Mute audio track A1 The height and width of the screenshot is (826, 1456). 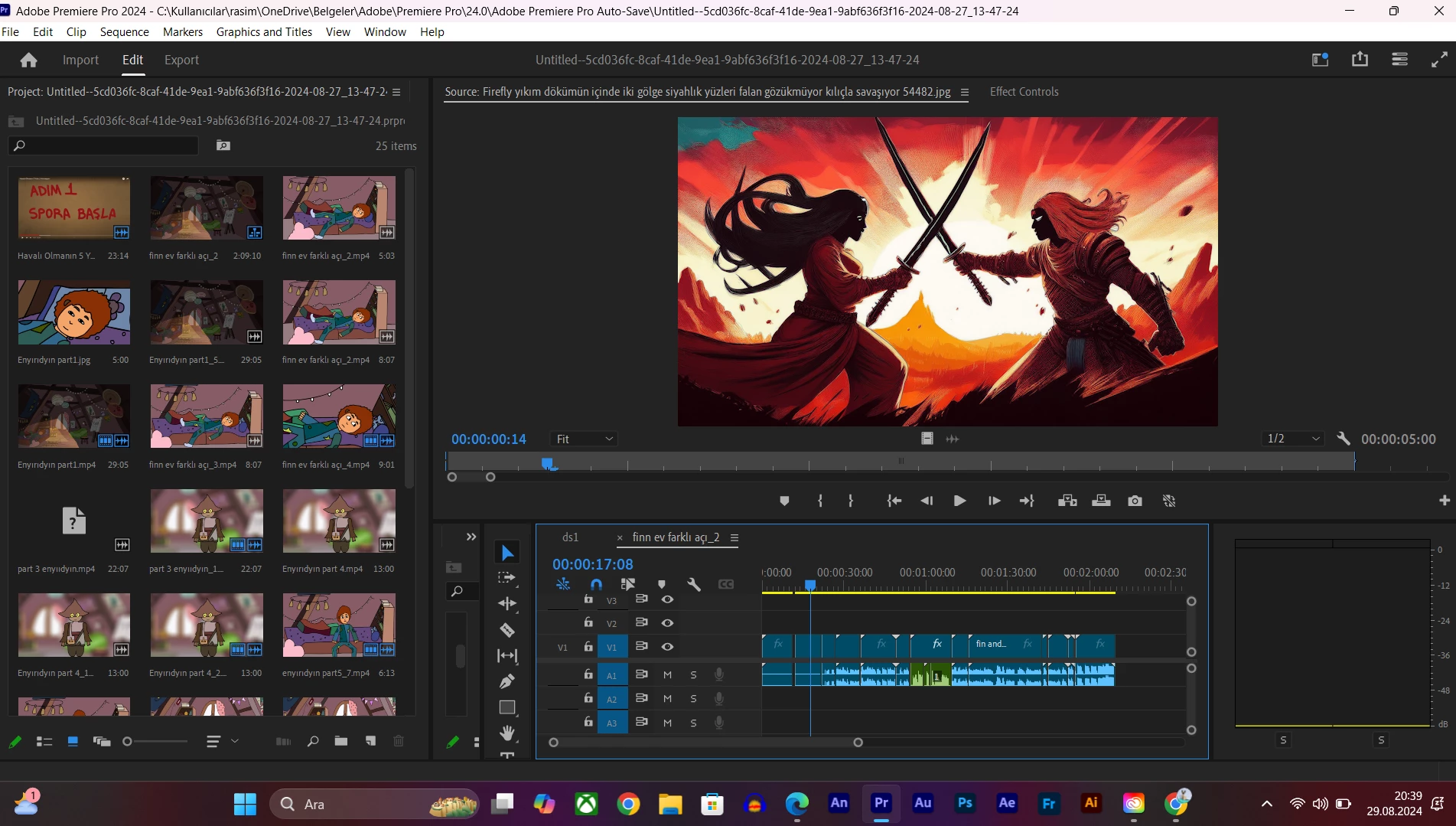667,674
